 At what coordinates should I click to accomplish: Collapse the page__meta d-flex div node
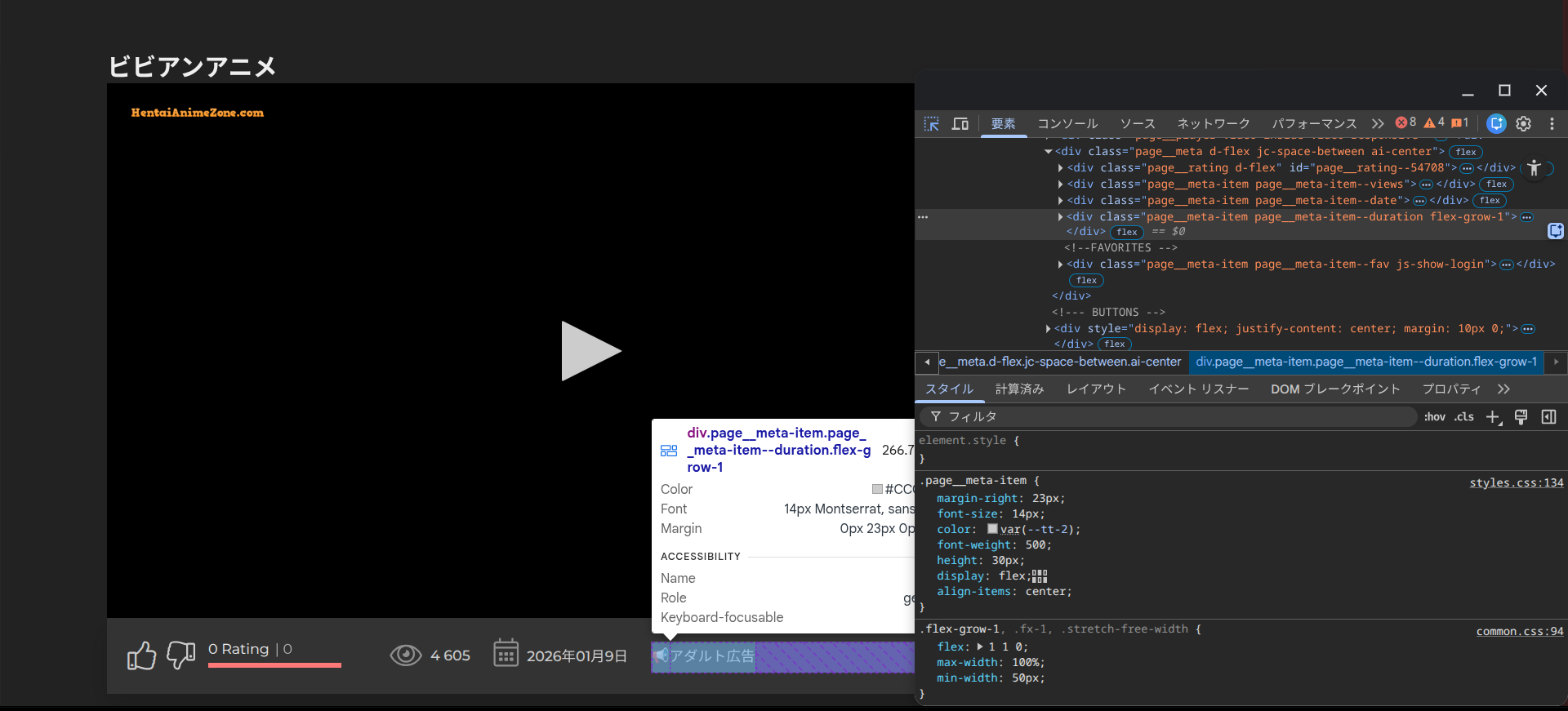click(x=1048, y=152)
